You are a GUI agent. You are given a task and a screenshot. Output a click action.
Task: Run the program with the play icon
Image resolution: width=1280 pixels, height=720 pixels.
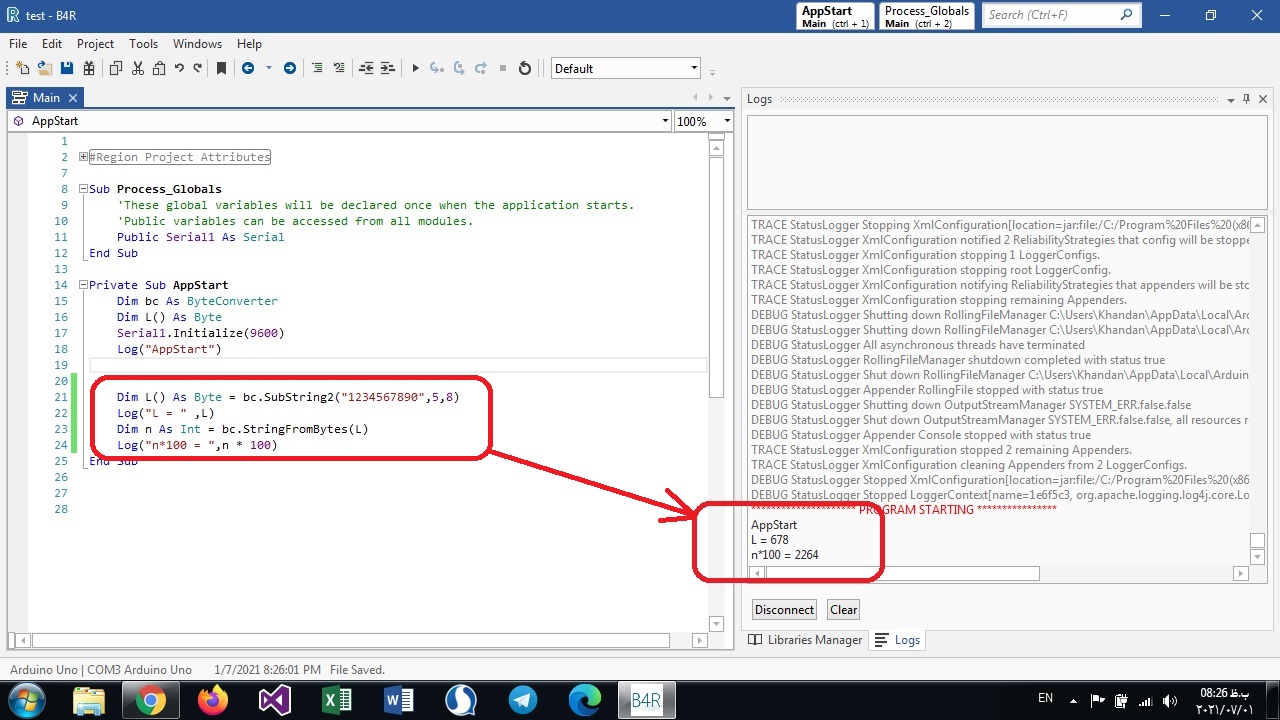pos(415,68)
